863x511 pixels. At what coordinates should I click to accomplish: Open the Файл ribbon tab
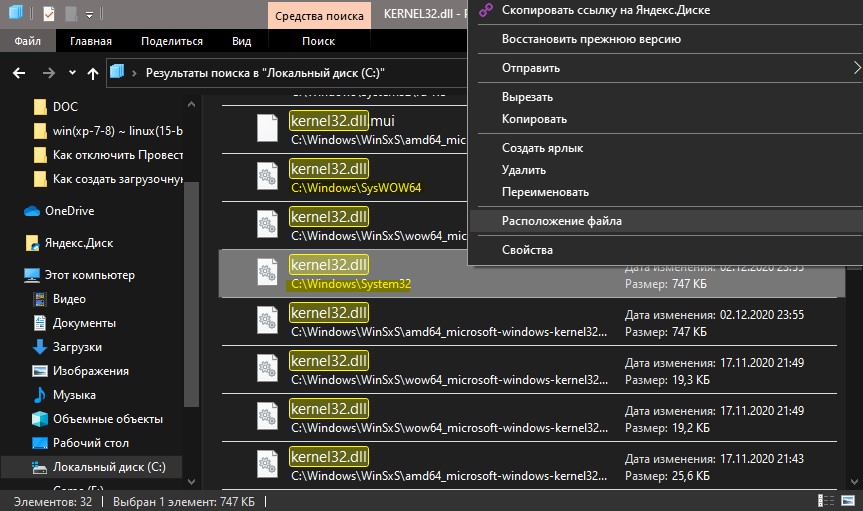click(28, 41)
